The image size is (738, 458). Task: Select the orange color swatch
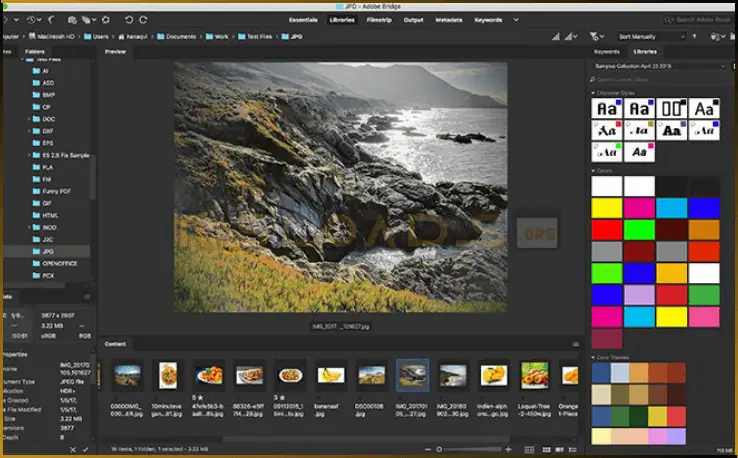pyautogui.click(x=704, y=230)
